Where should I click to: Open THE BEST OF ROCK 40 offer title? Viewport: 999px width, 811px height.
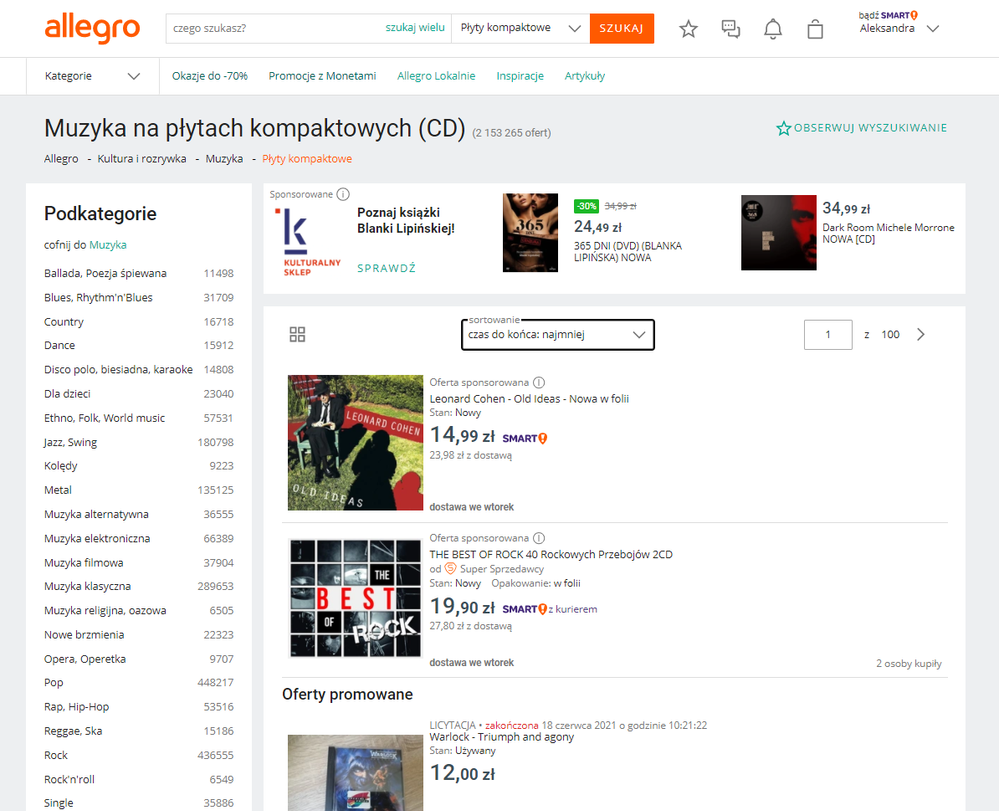click(551, 554)
